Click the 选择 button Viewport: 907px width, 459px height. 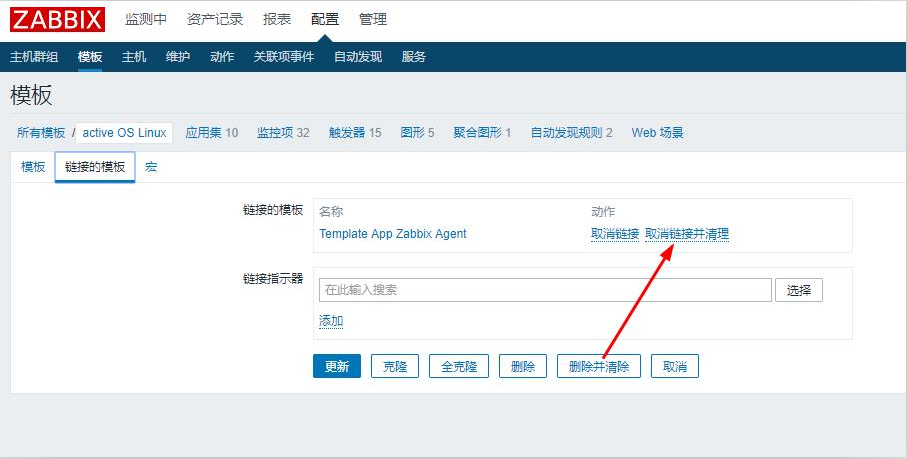(x=799, y=290)
